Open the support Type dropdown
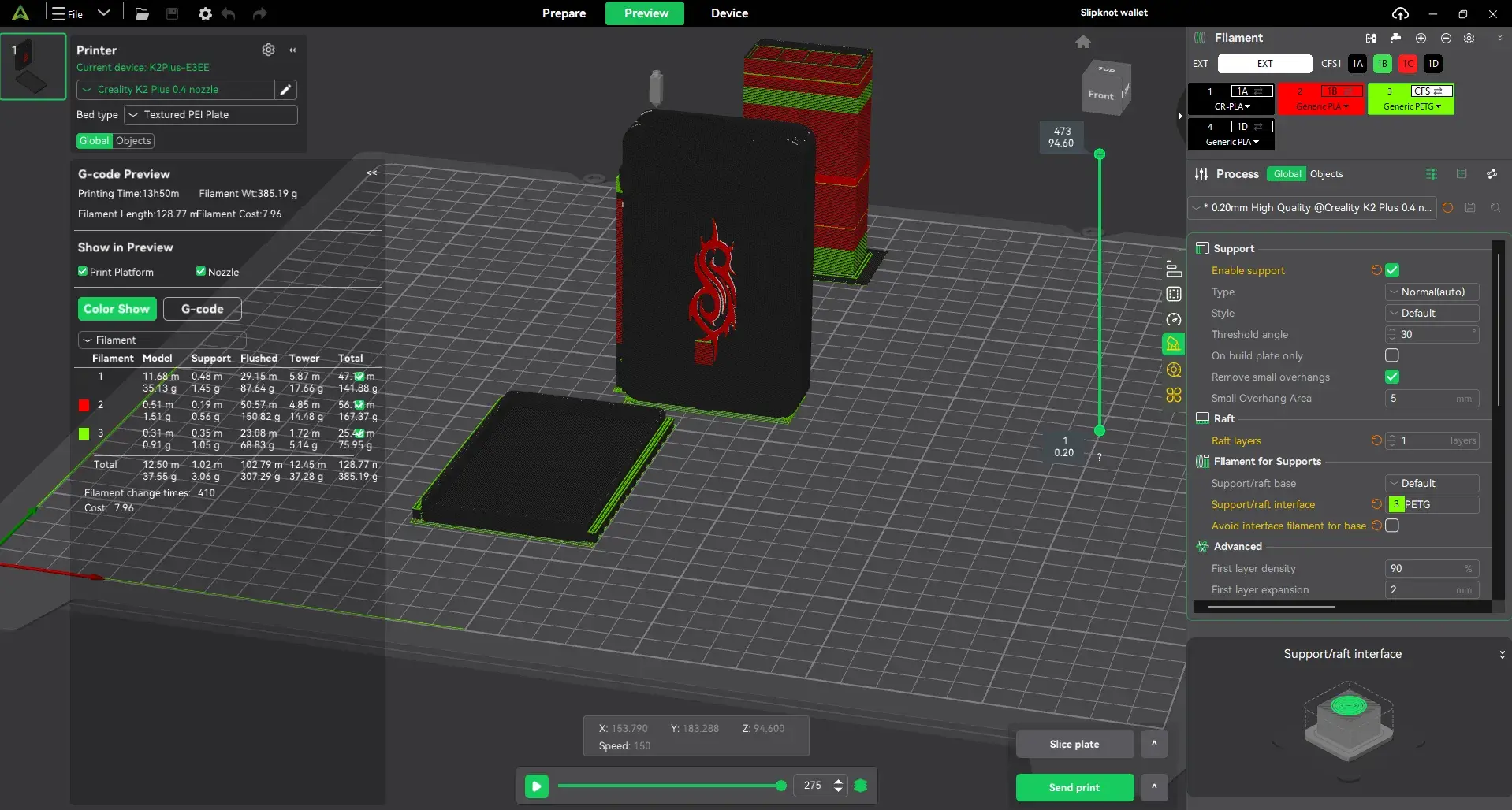The width and height of the screenshot is (1512, 810). coord(1432,292)
